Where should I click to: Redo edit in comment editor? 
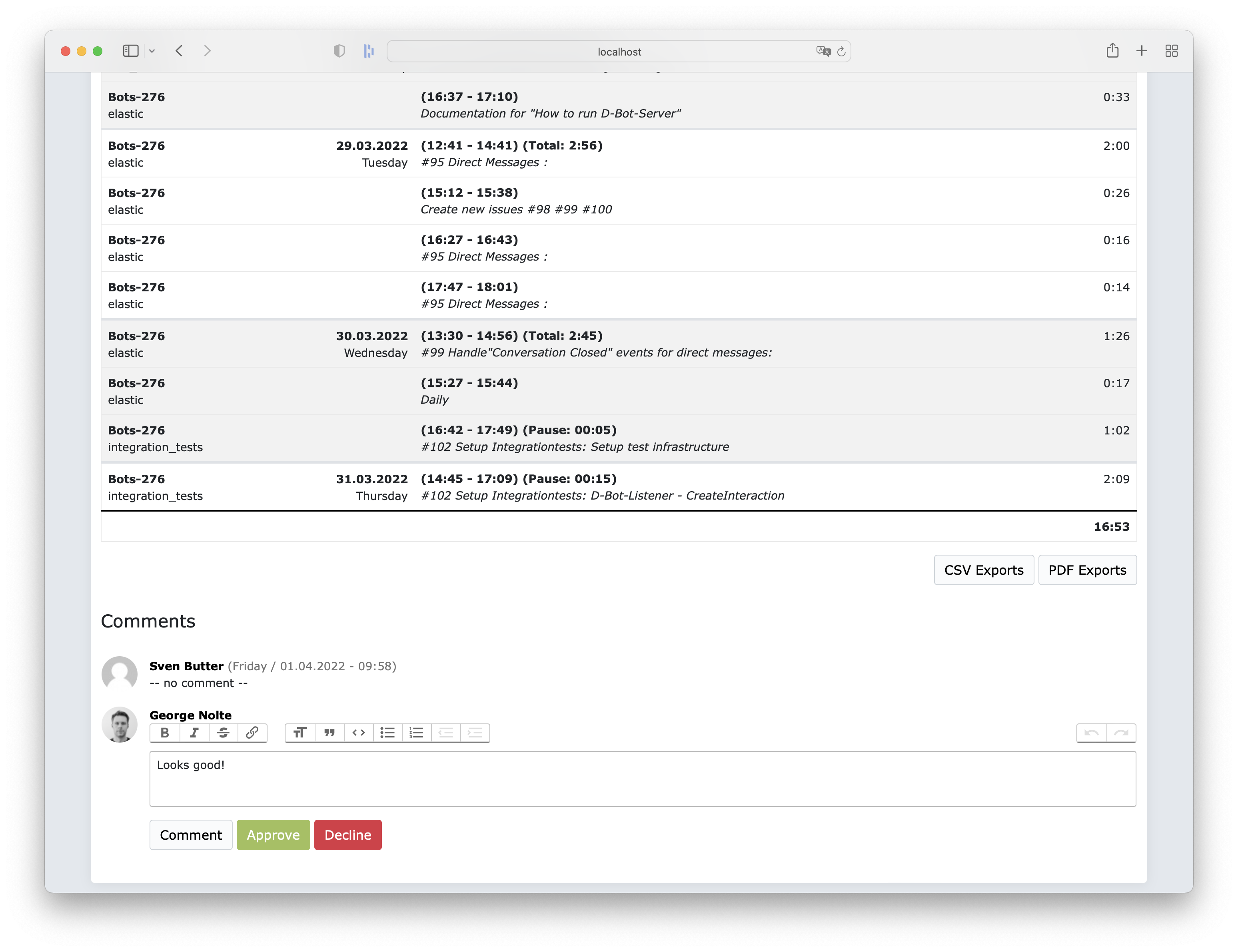[1121, 733]
